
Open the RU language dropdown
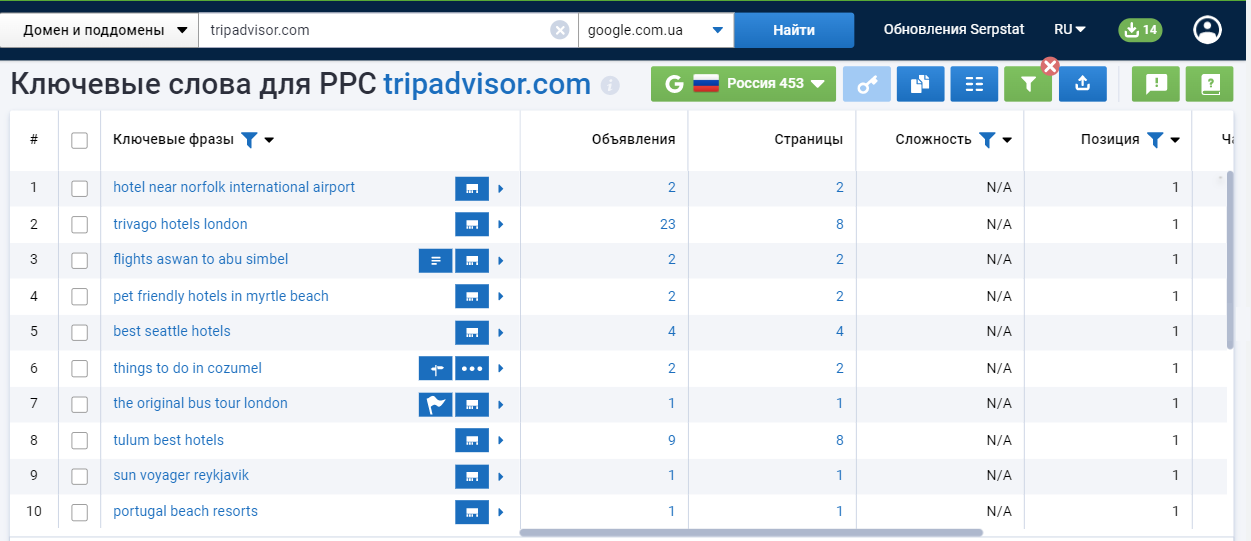click(x=1069, y=30)
